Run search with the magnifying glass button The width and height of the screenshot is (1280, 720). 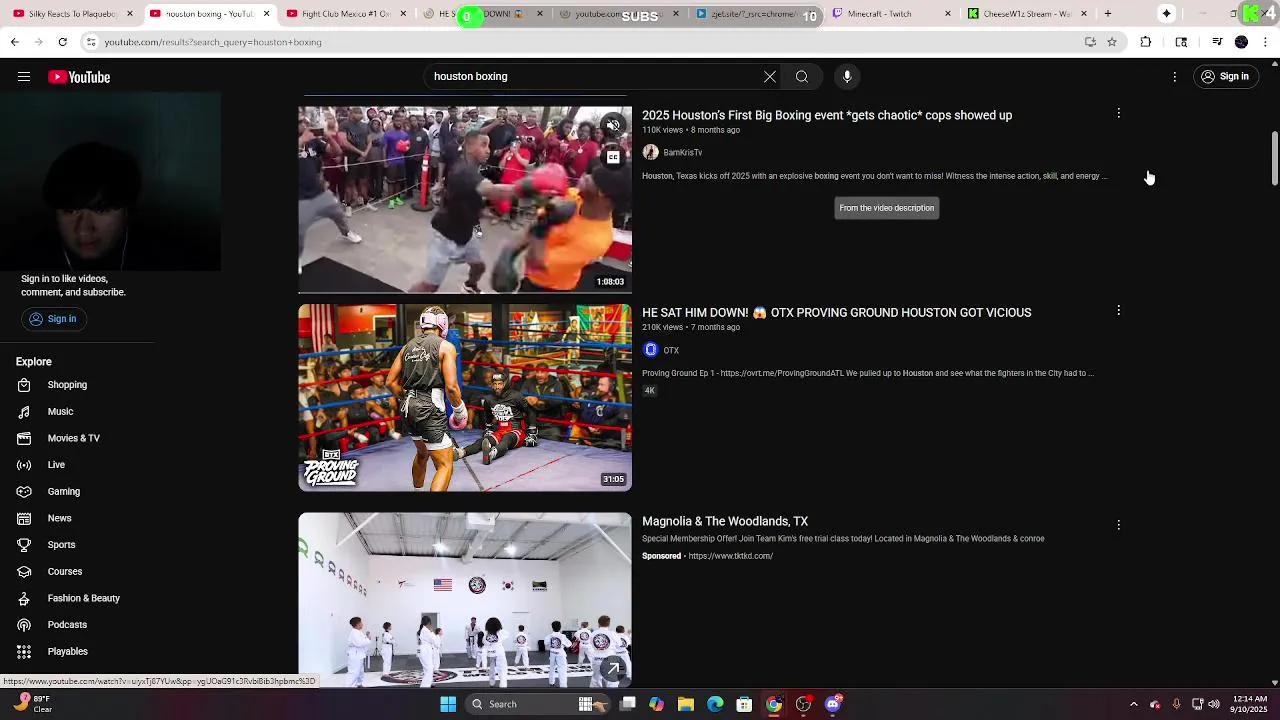click(x=802, y=77)
